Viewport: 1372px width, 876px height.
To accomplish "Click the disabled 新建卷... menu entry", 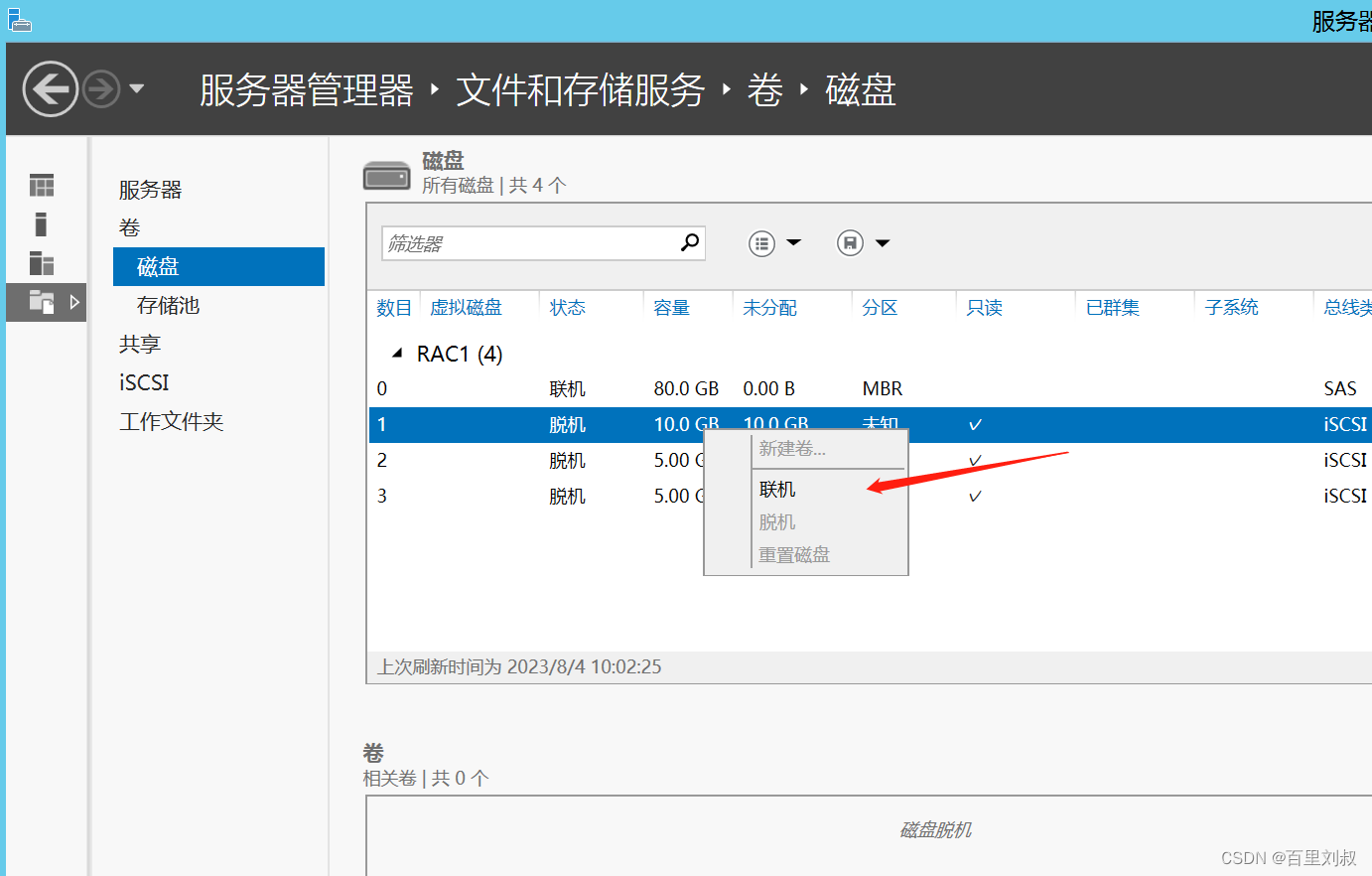I will 792,449.
